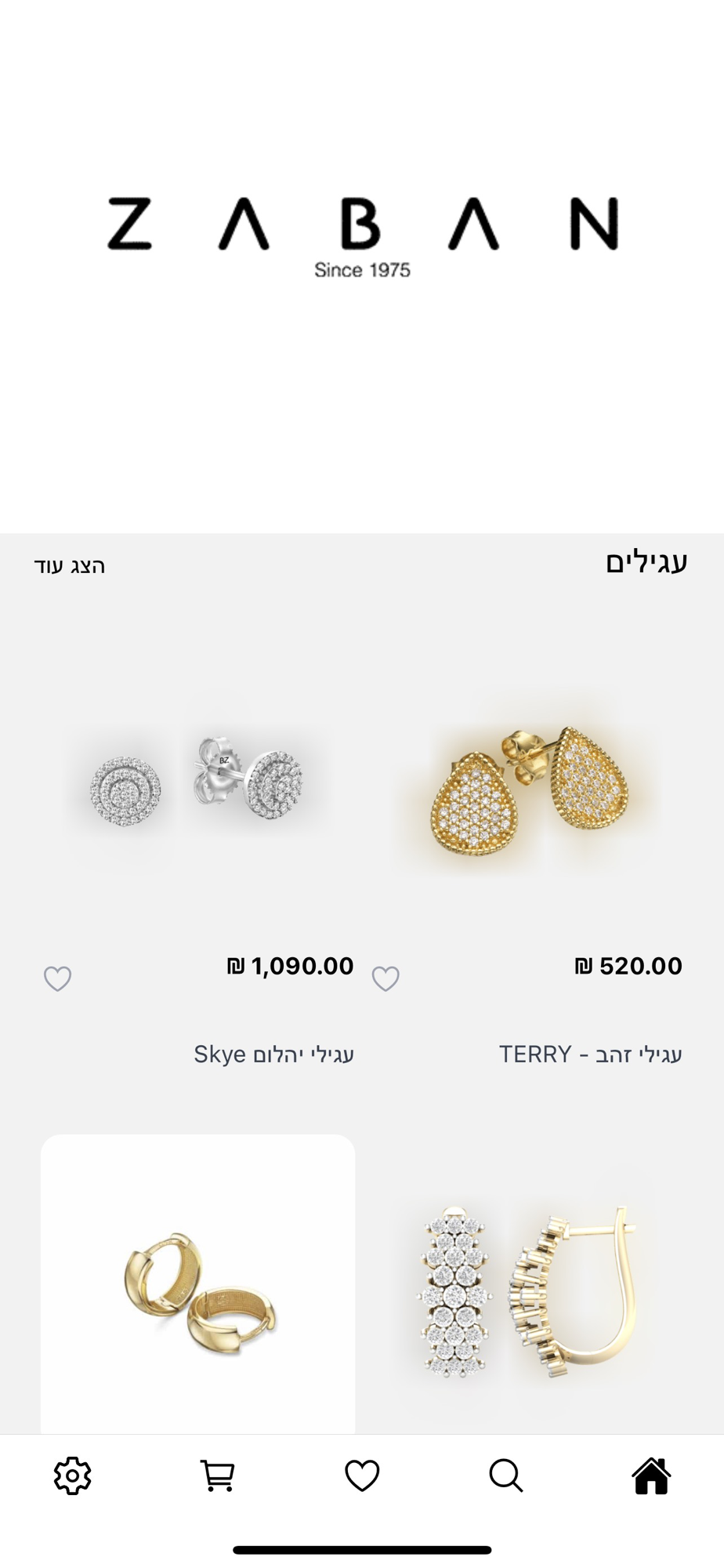Tap the 'הצג עוד' show more link
Screen dimensions: 724x1568
pyautogui.click(x=70, y=566)
